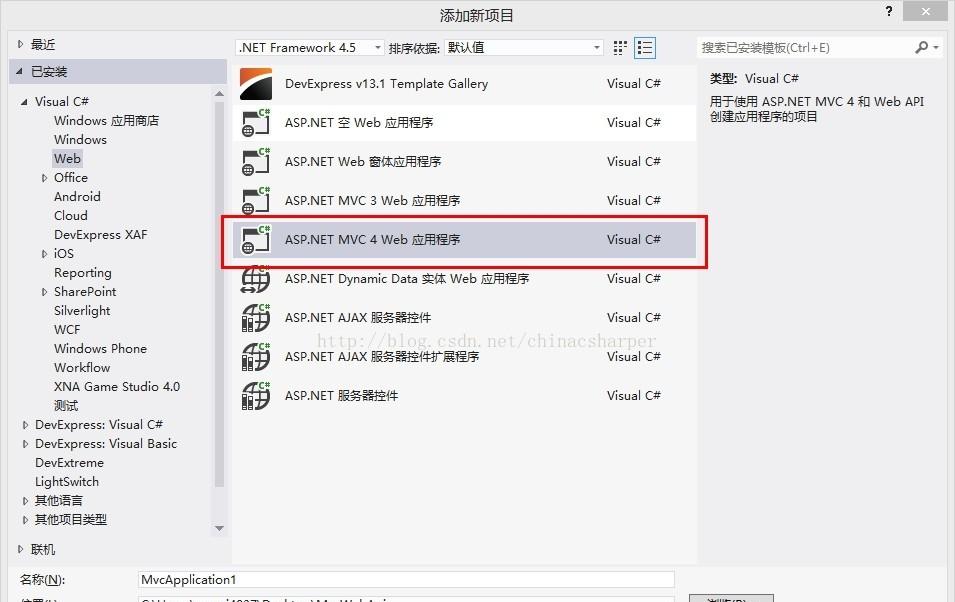Select the Reporting category
The image size is (955, 602).
pyautogui.click(x=83, y=273)
